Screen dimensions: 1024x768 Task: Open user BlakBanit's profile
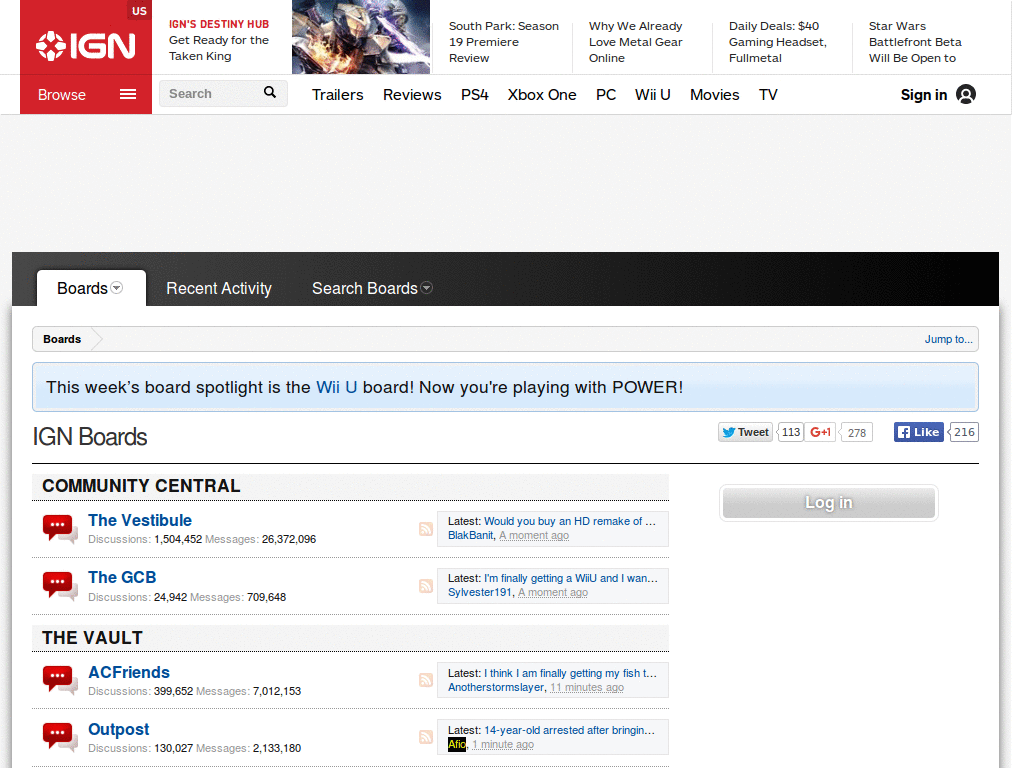(x=470, y=536)
